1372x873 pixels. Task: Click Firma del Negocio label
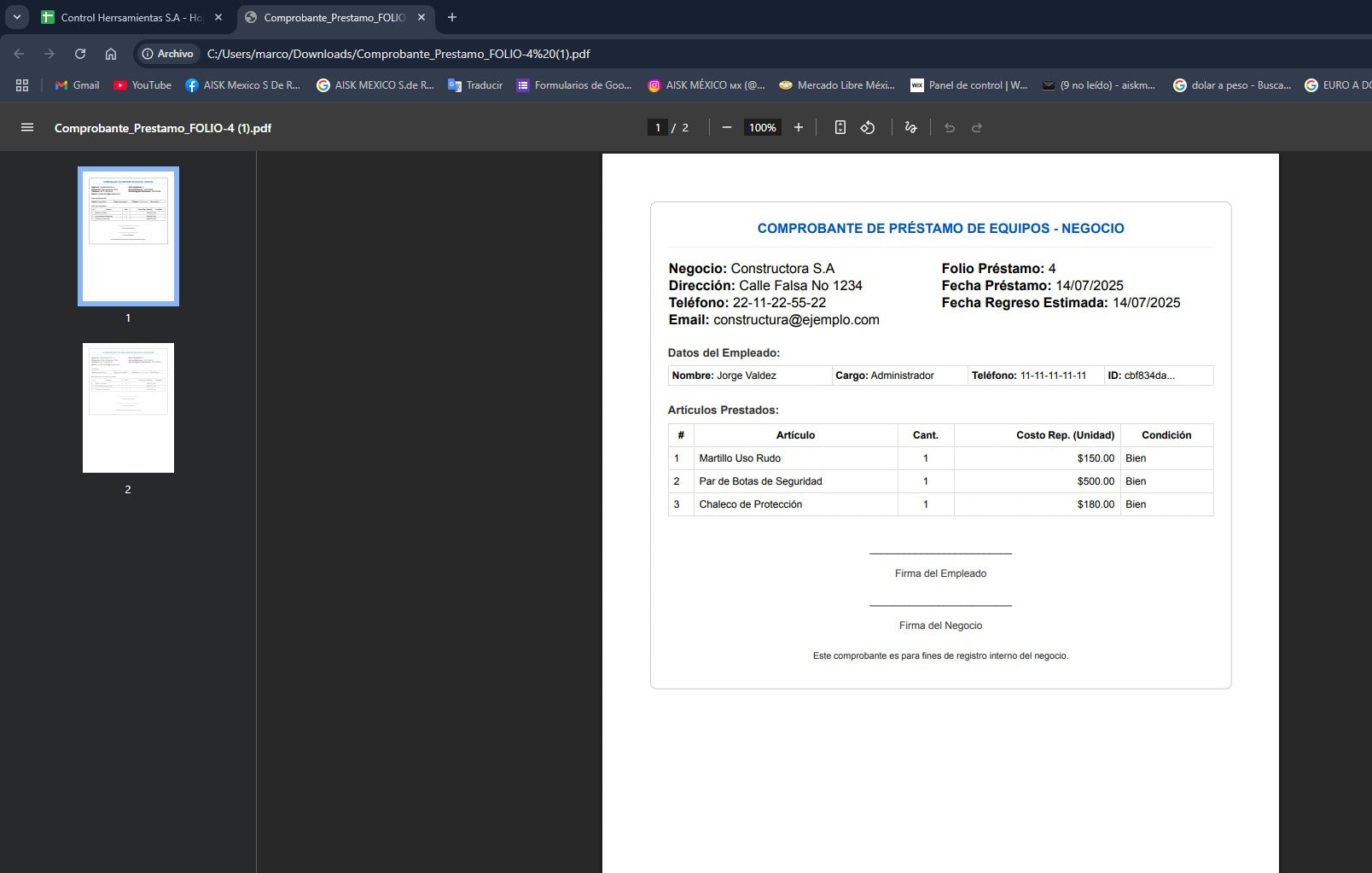[x=940, y=626]
